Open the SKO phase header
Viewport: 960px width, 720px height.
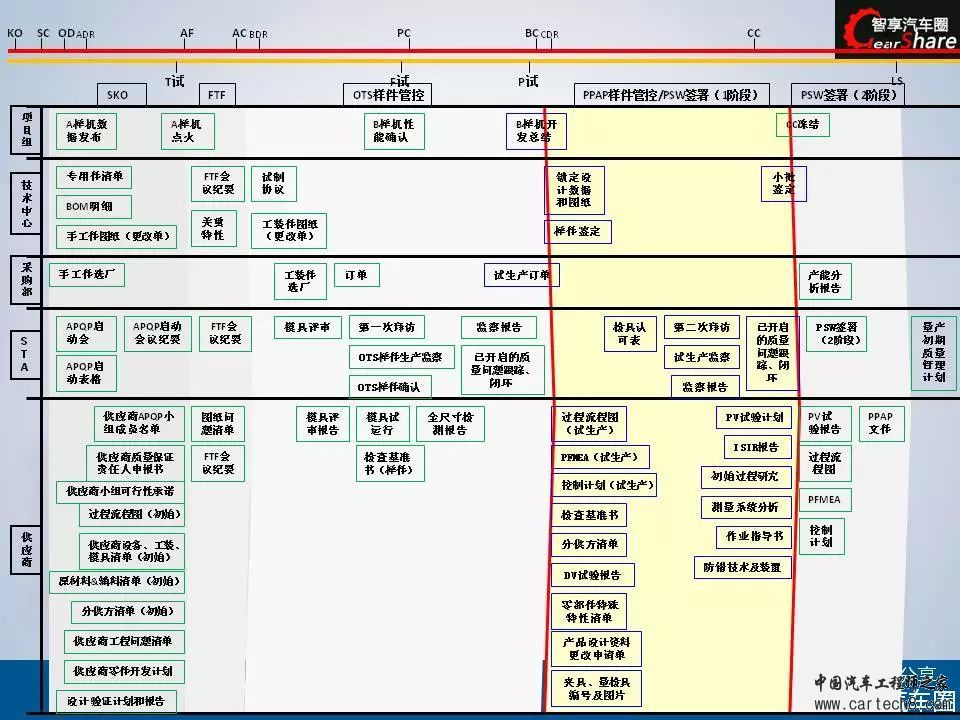pos(118,95)
